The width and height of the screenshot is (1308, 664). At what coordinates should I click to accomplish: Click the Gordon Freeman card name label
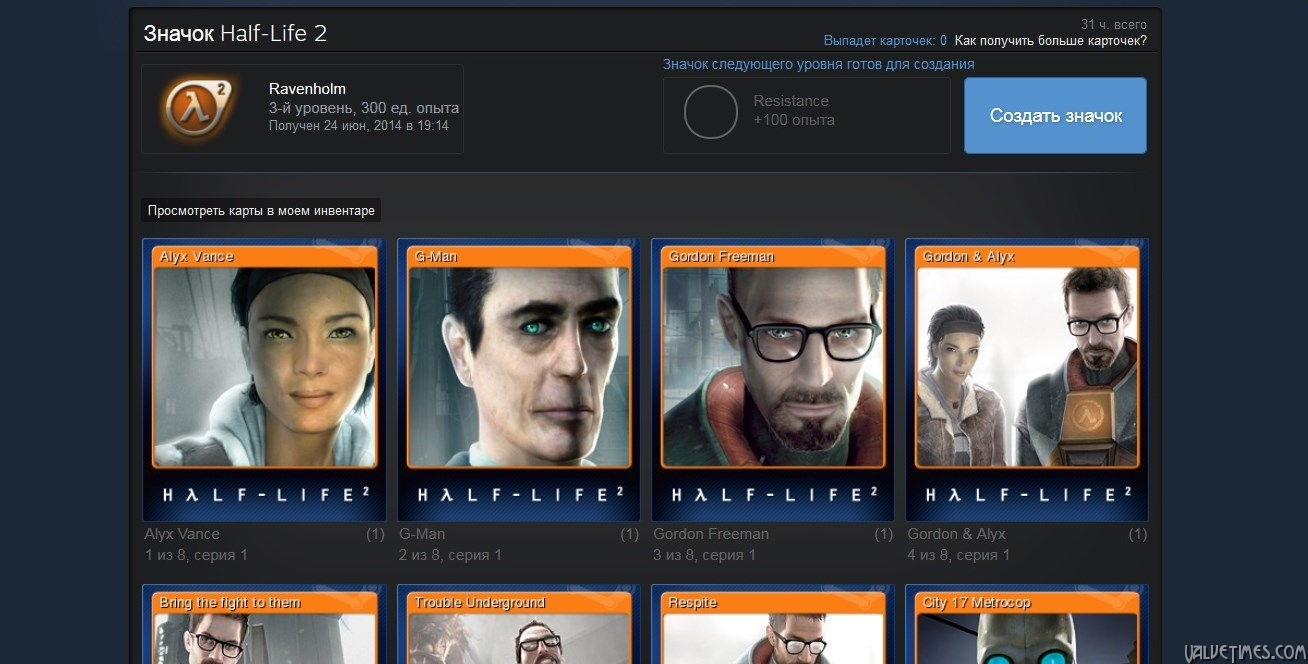coord(711,534)
